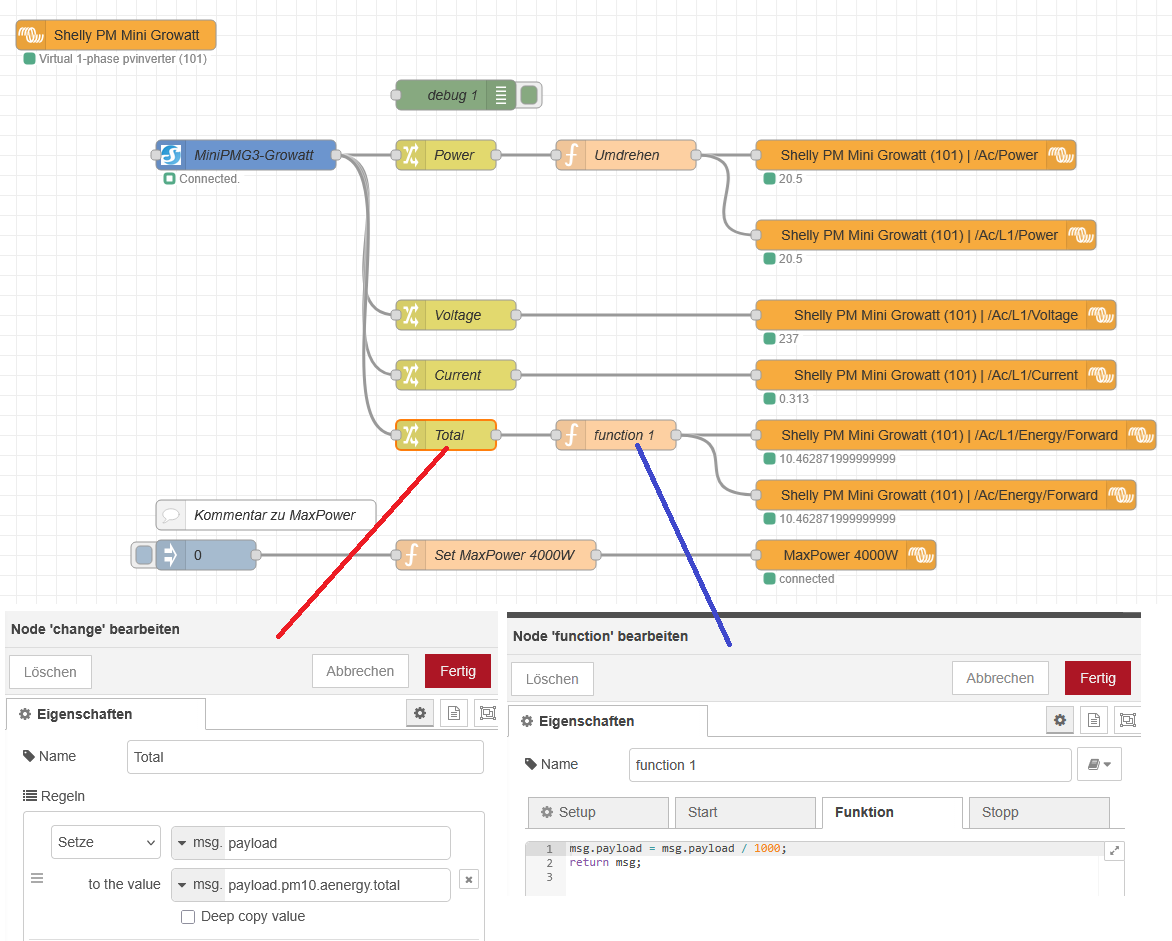1172x941 pixels.
Task: Click properties gear icon in change editor
Action: point(420,713)
